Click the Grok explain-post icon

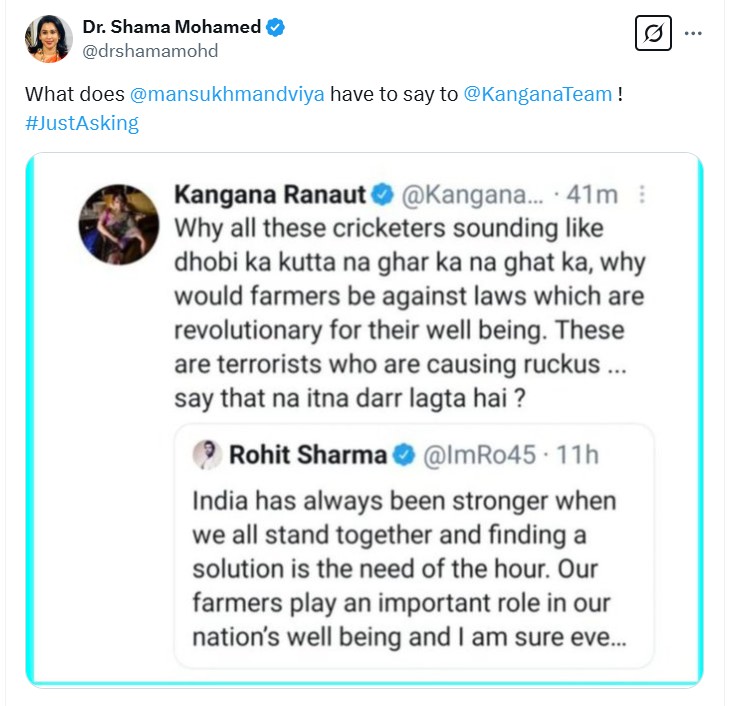653,34
